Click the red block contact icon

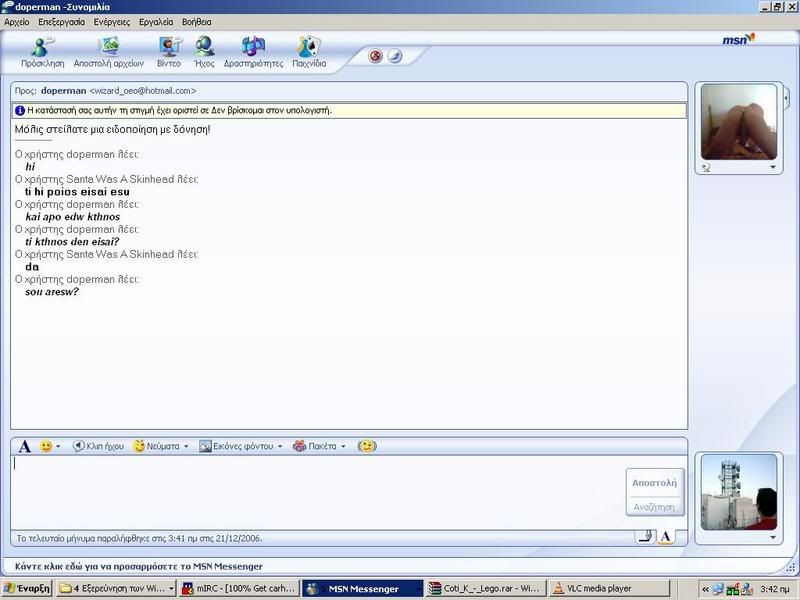376,56
